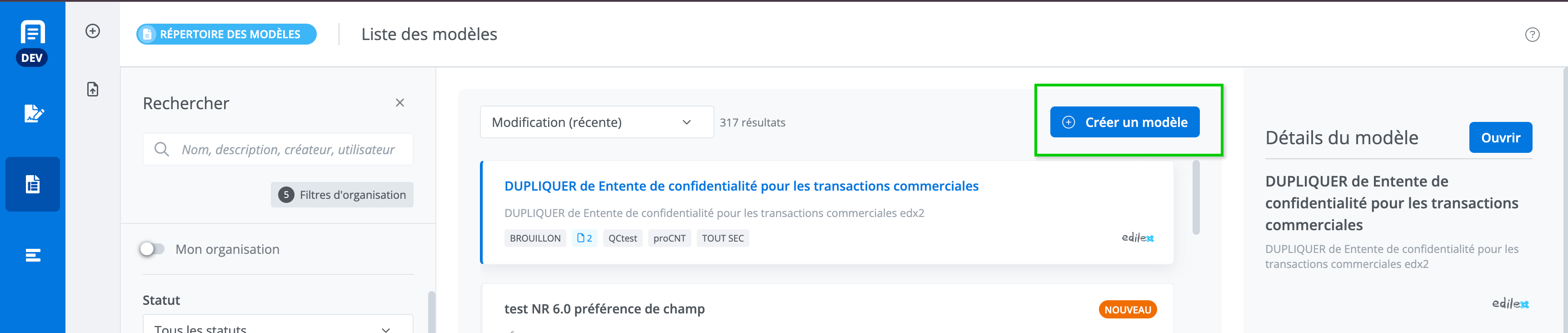Click the results list scrollbar
1568x333 pixels.
[1195, 197]
